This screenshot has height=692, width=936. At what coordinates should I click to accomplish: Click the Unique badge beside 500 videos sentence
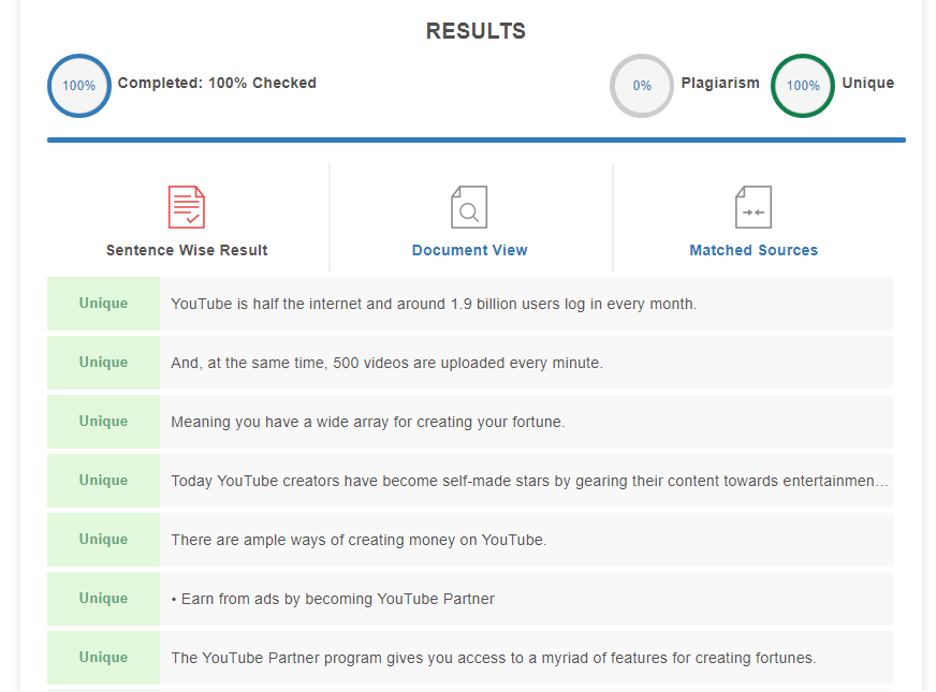click(103, 363)
